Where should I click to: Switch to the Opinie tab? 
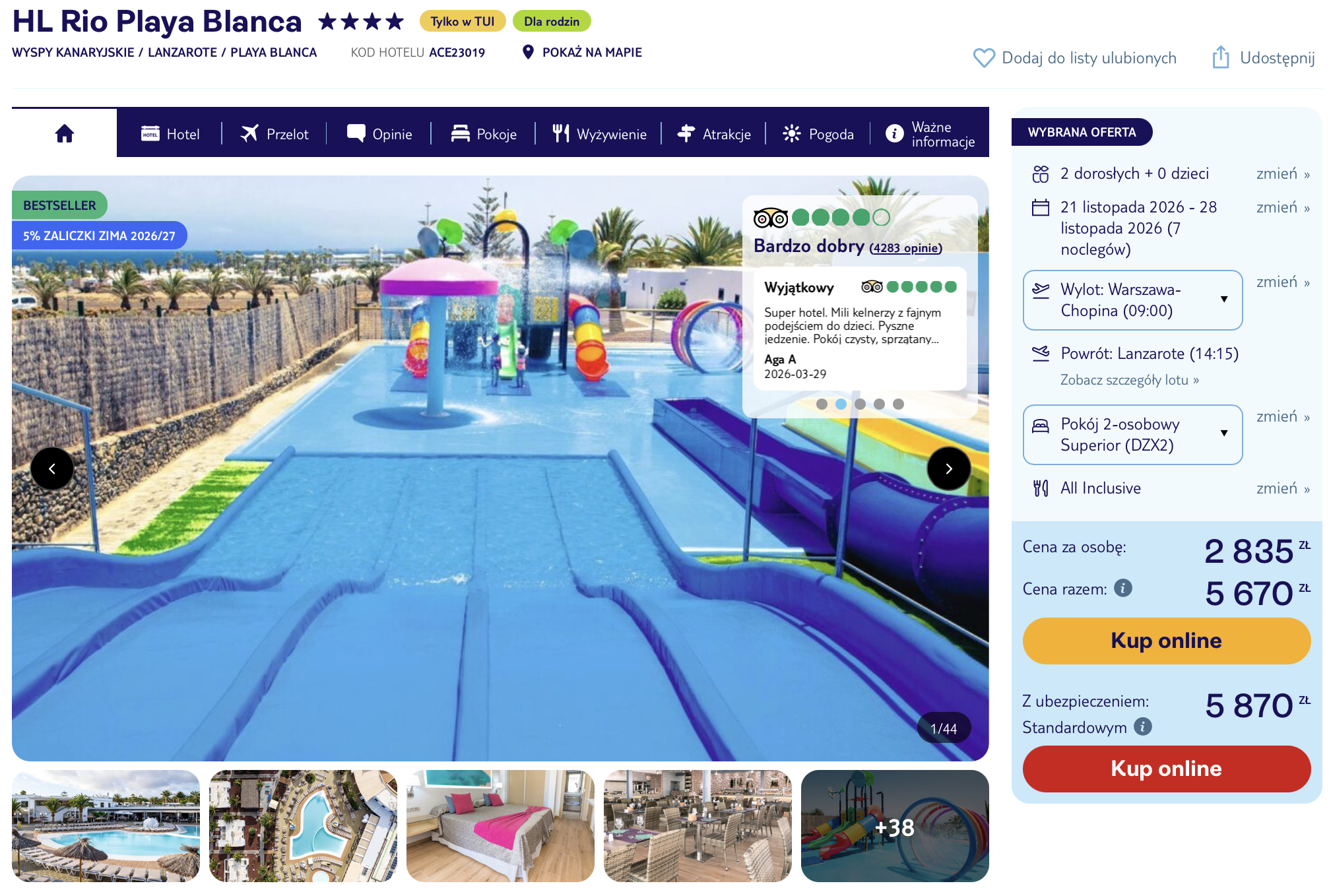coord(379,134)
